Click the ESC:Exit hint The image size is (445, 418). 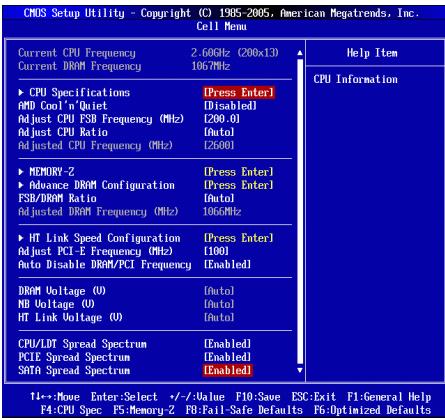314,397
